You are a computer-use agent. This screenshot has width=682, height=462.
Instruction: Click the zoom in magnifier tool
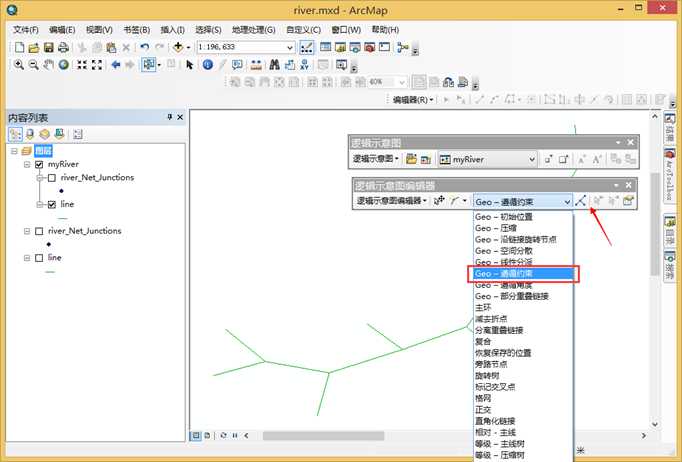(x=19, y=65)
